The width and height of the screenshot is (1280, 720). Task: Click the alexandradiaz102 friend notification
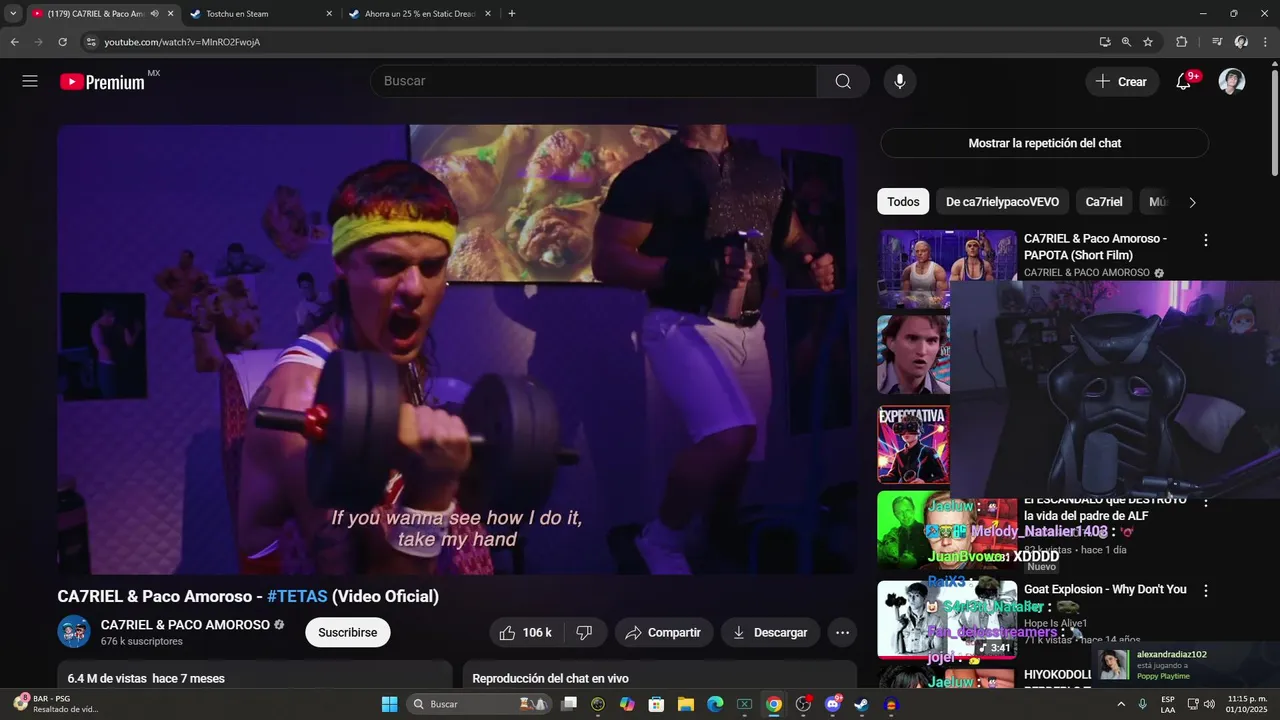[1183, 665]
